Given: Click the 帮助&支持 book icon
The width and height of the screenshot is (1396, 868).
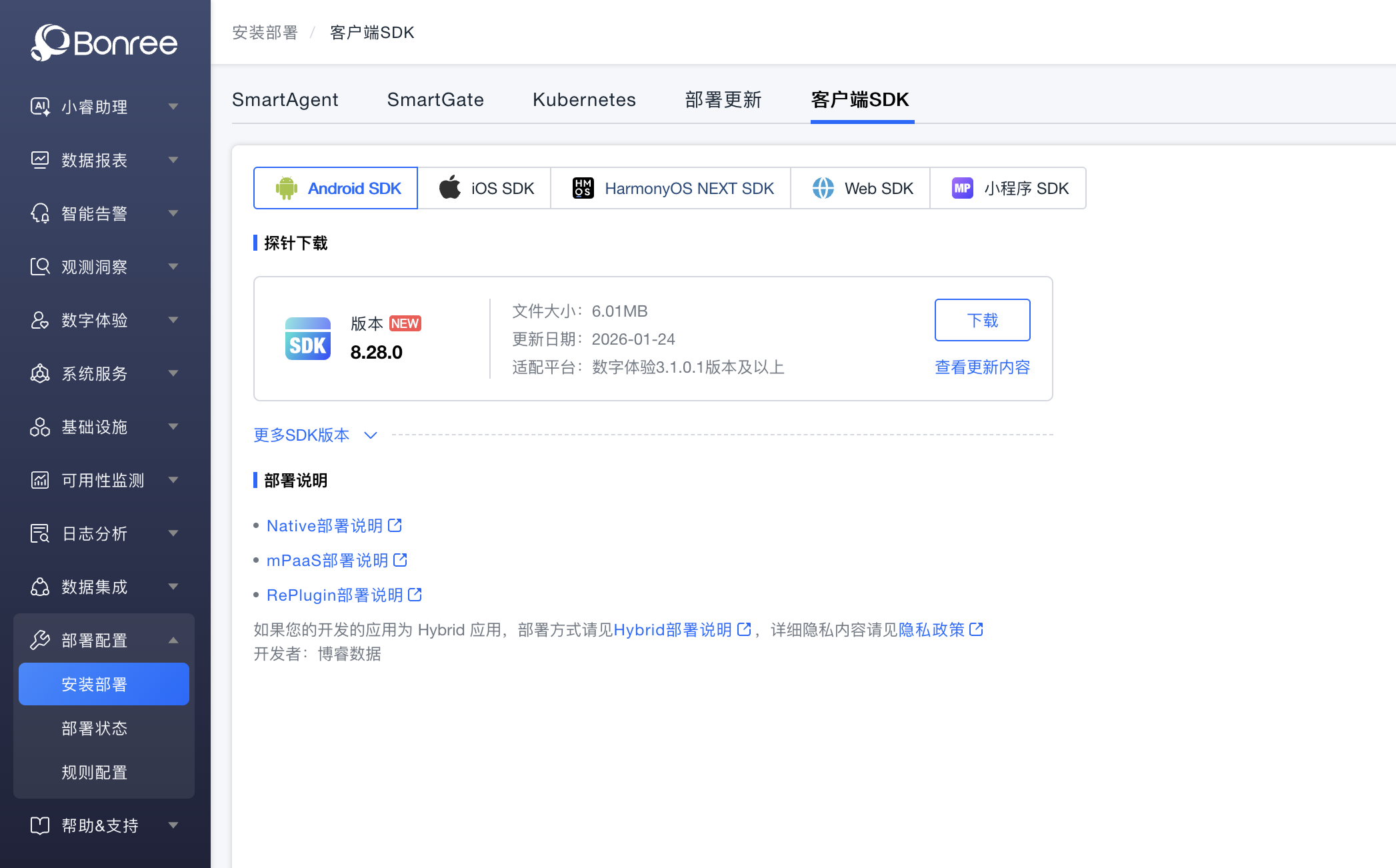Looking at the screenshot, I should point(40,825).
